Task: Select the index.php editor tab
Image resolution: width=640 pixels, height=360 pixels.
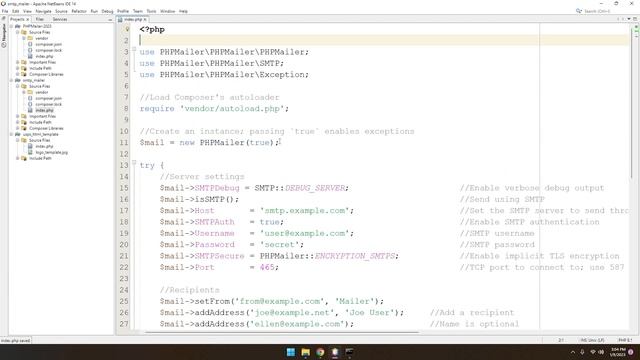Action: point(133,20)
